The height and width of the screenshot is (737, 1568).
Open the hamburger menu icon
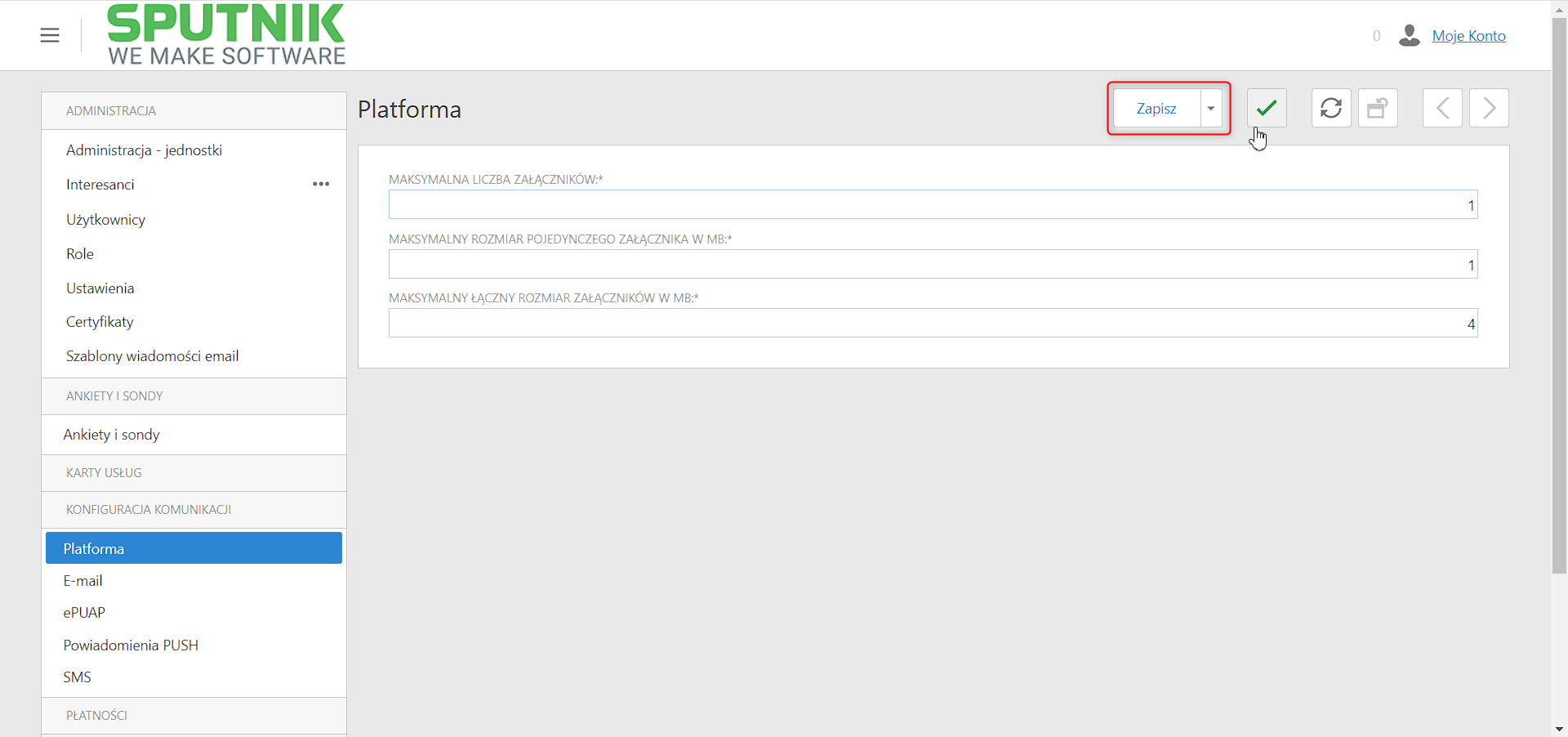tap(50, 35)
